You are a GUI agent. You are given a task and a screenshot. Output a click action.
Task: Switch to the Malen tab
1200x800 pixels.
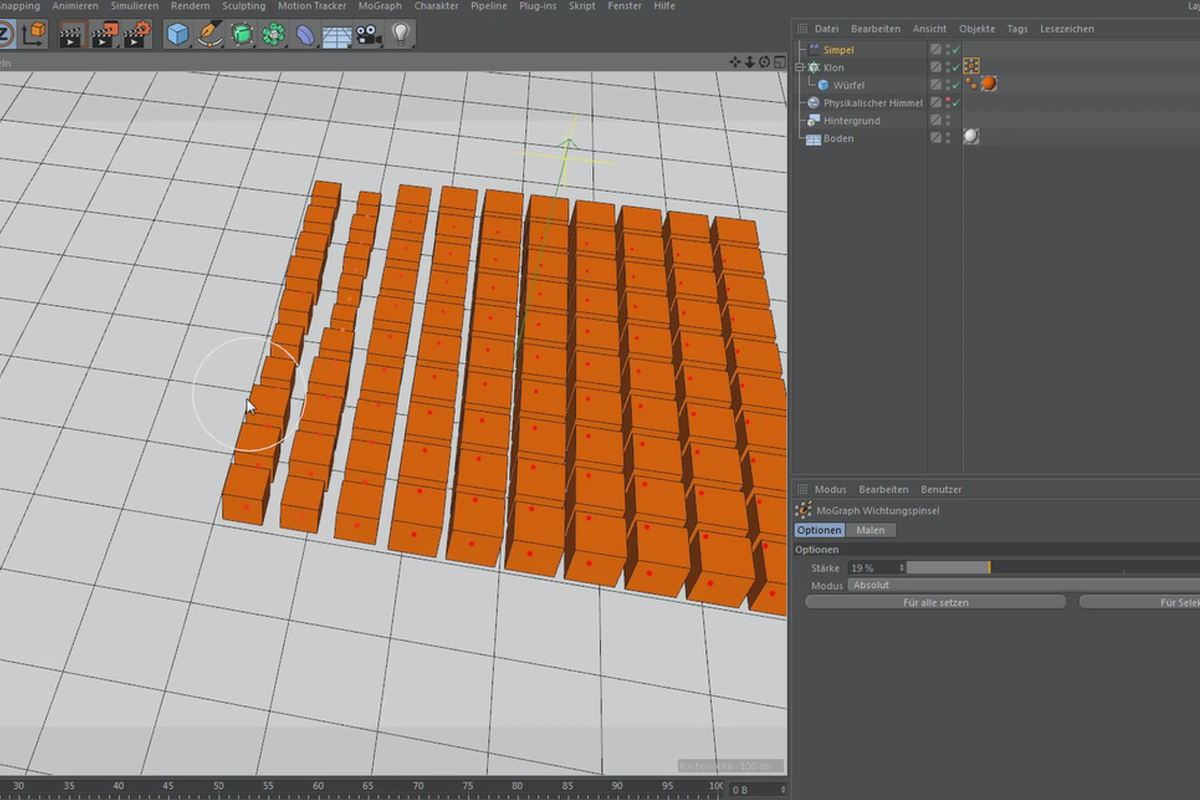(x=870, y=530)
